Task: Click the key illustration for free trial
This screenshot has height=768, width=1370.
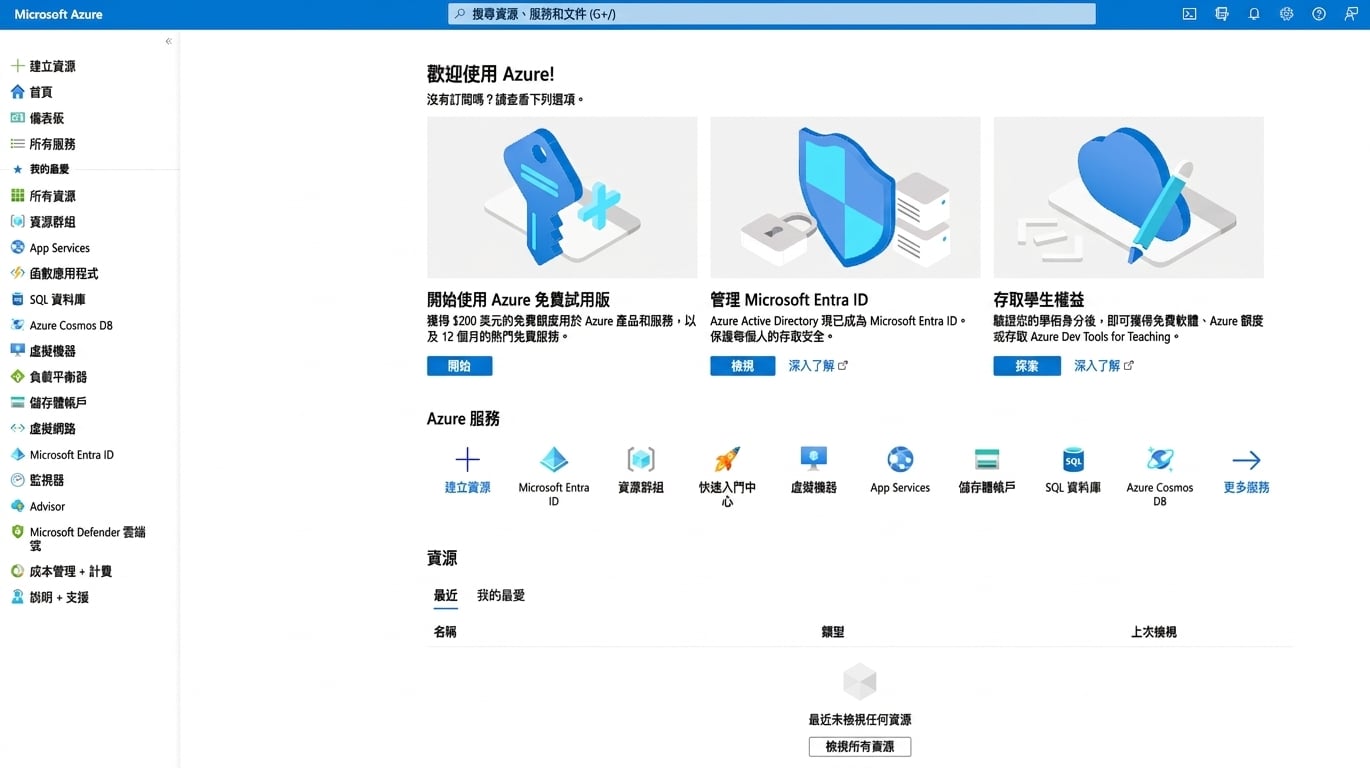Action: [562, 197]
